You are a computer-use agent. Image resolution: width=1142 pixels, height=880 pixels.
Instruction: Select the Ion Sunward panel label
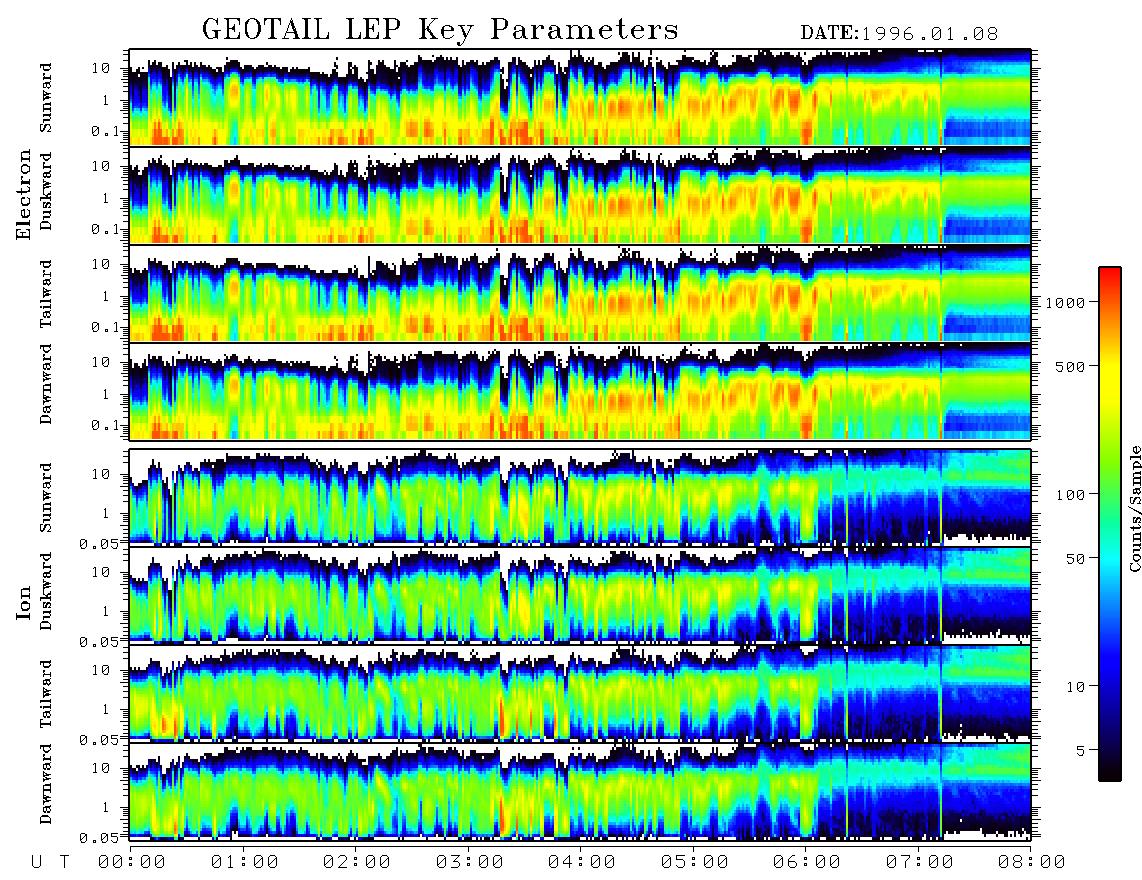click(x=46, y=498)
